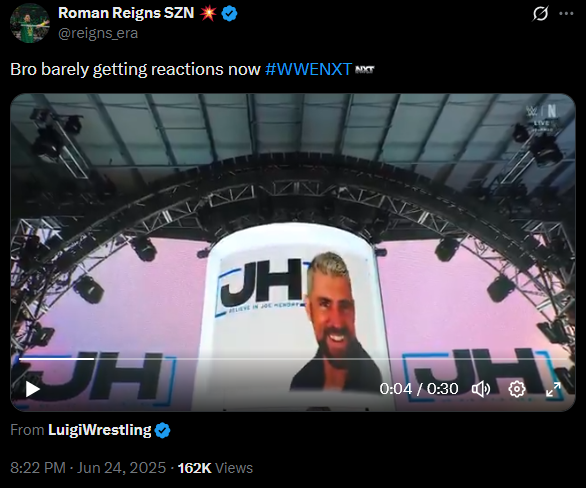This screenshot has height=488, width=586.
Task: Play the video with the play button
Action: [33, 389]
